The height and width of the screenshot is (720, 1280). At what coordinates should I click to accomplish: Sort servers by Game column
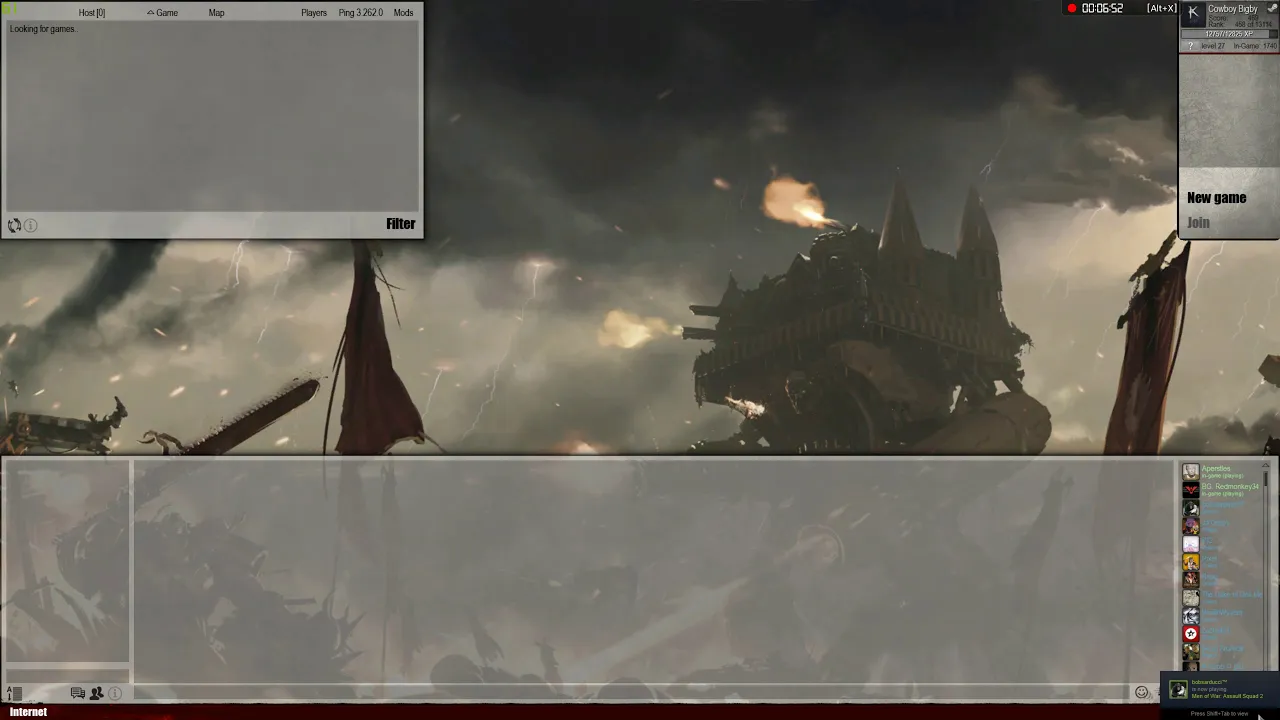(163, 13)
